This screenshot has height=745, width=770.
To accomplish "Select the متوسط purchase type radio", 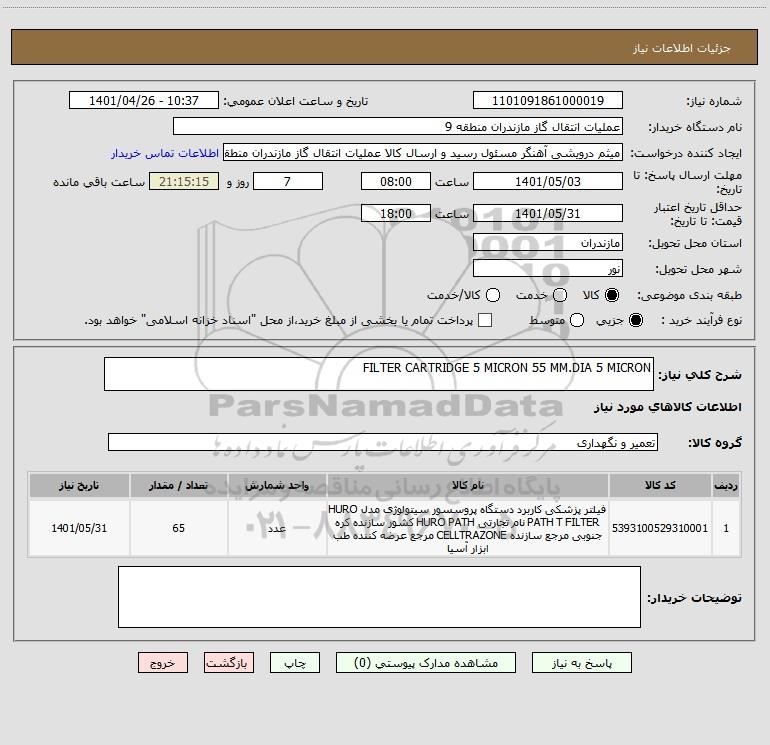I will (577, 320).
